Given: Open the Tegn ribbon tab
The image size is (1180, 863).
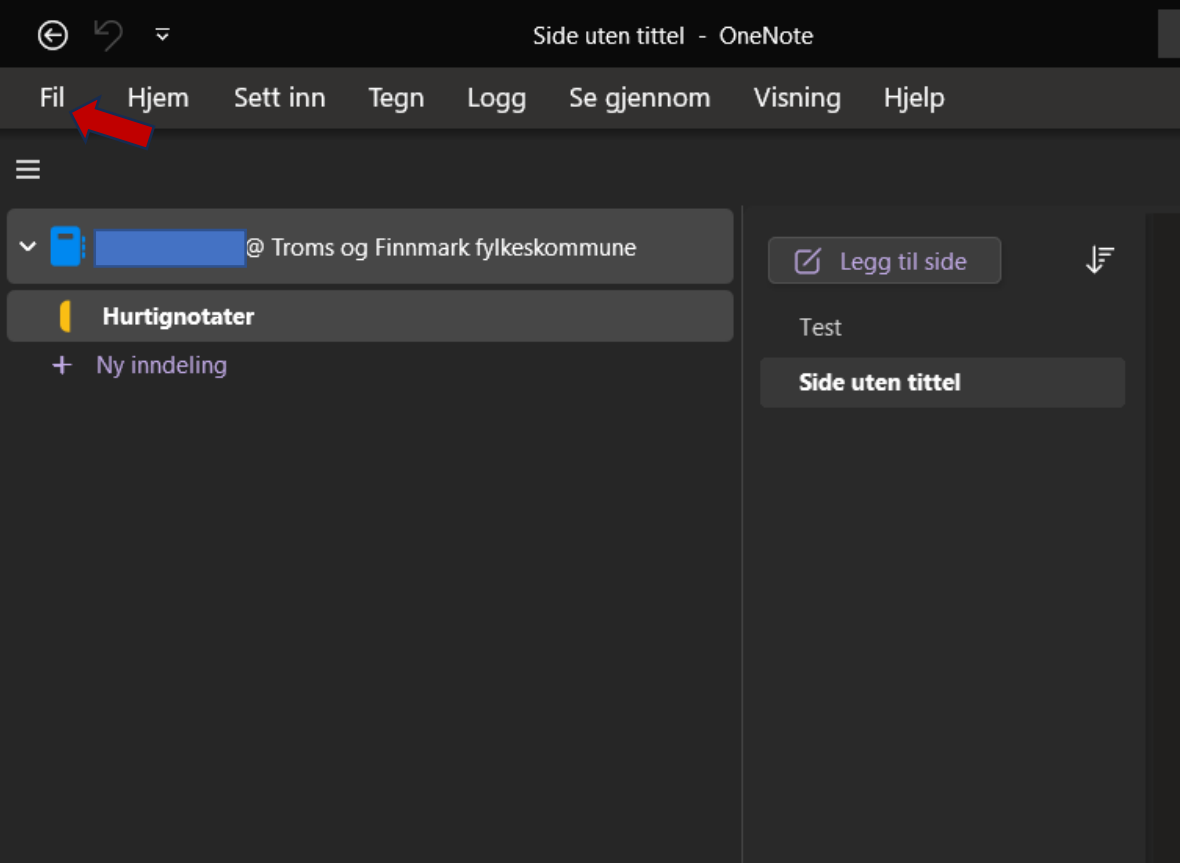Looking at the screenshot, I should pos(396,98).
